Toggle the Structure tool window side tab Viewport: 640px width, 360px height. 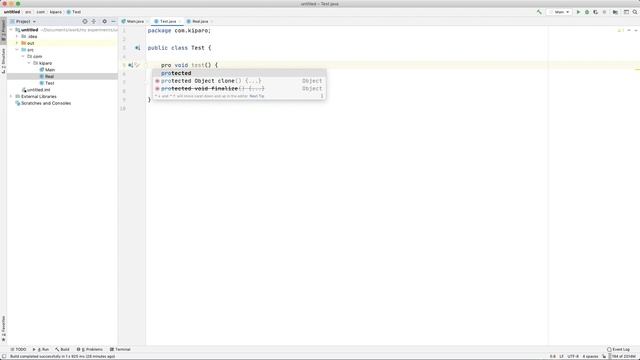click(3, 60)
